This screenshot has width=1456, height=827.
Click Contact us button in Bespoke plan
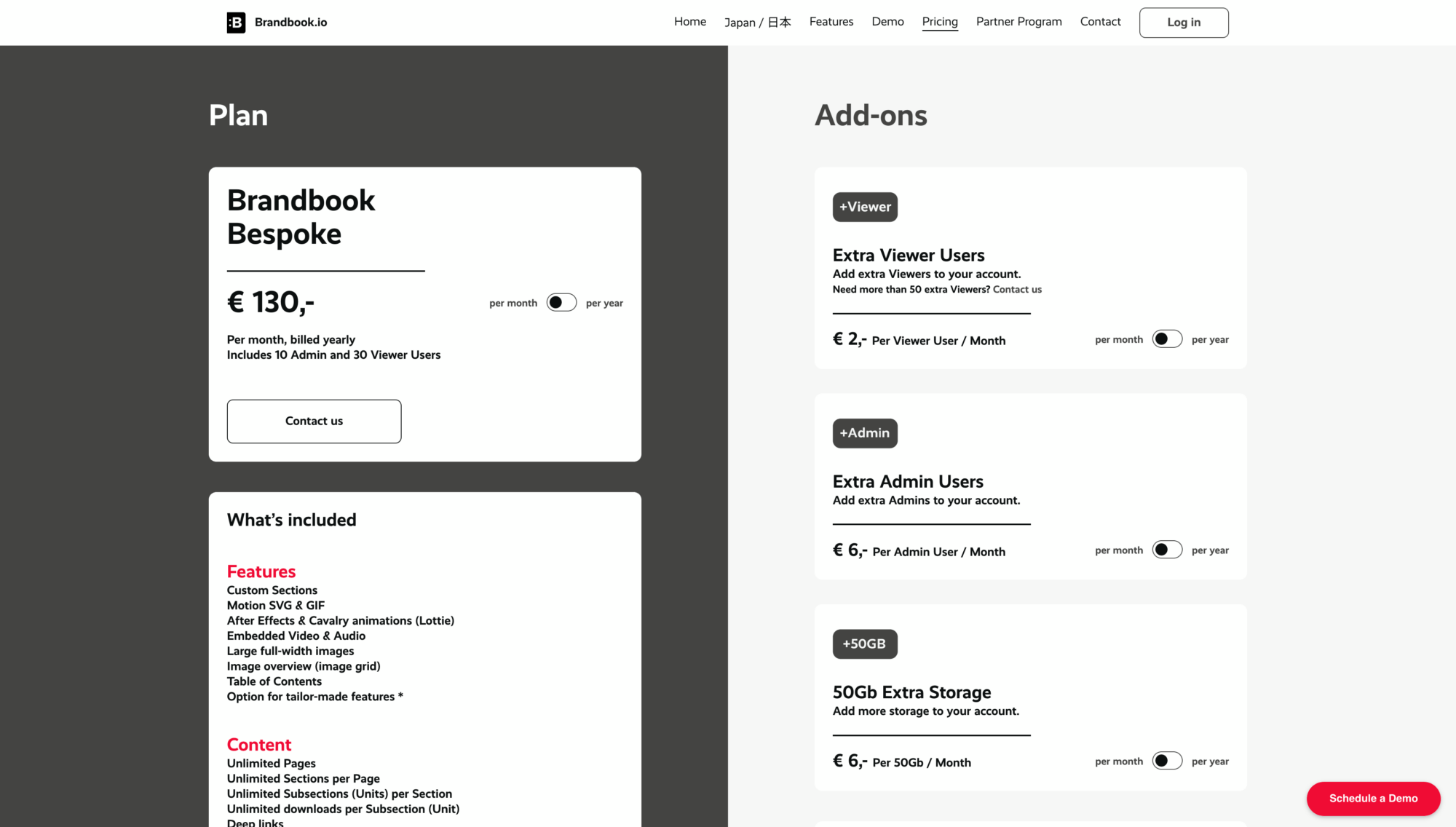click(314, 421)
